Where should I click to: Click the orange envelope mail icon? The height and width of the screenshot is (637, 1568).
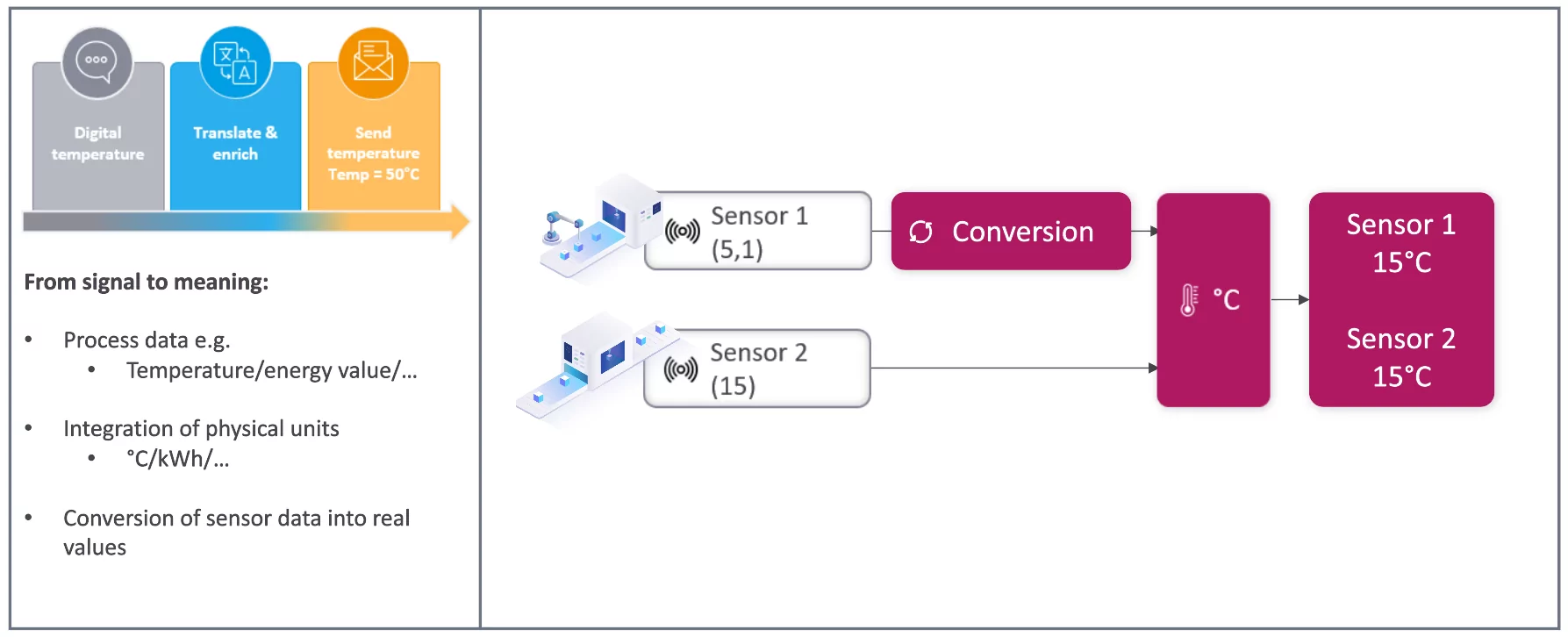pyautogui.click(x=373, y=62)
